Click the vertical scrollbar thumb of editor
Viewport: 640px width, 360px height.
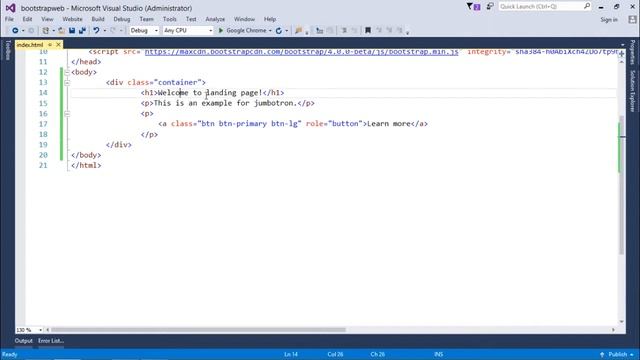point(622,185)
